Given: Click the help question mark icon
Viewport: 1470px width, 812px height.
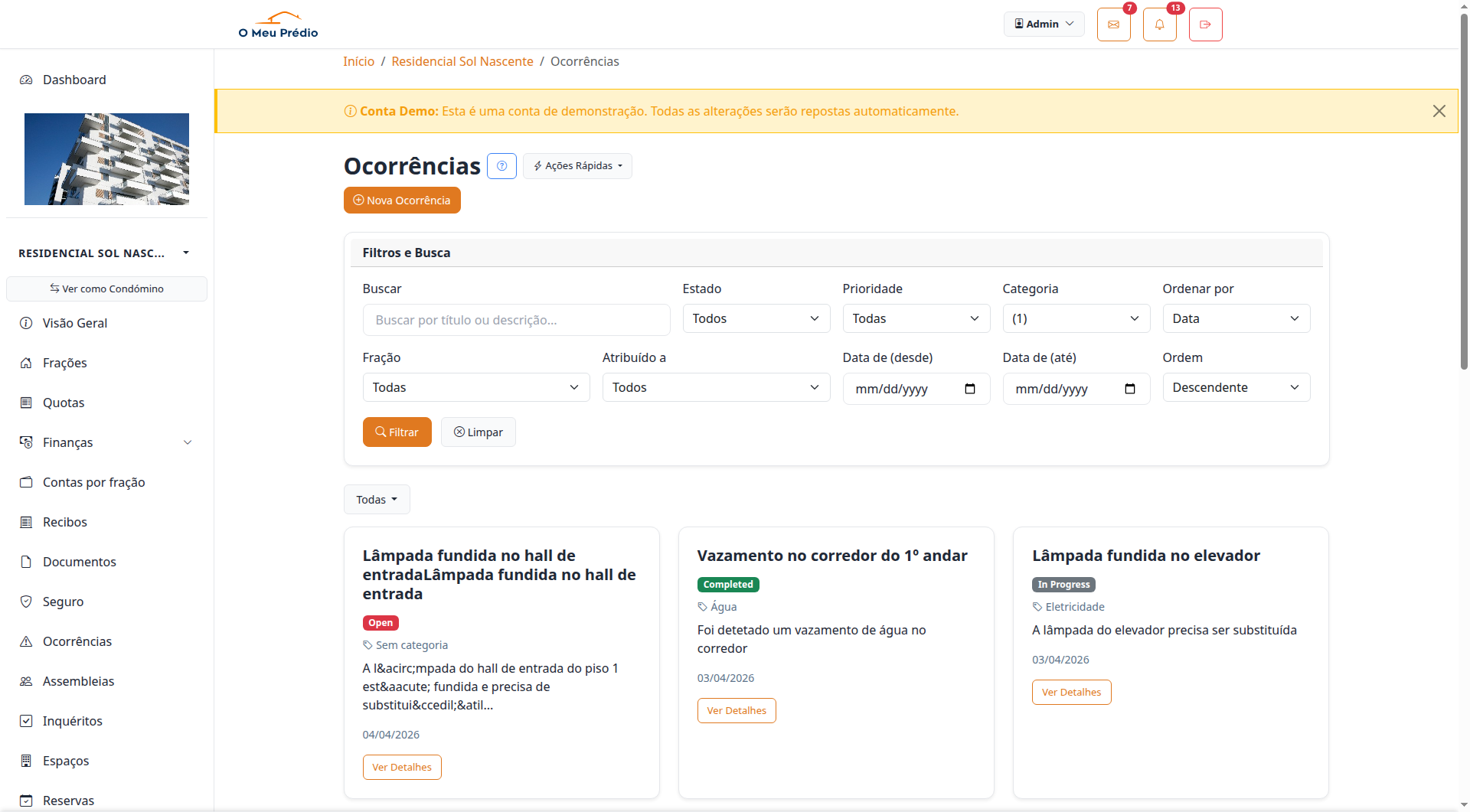Looking at the screenshot, I should coord(501,166).
